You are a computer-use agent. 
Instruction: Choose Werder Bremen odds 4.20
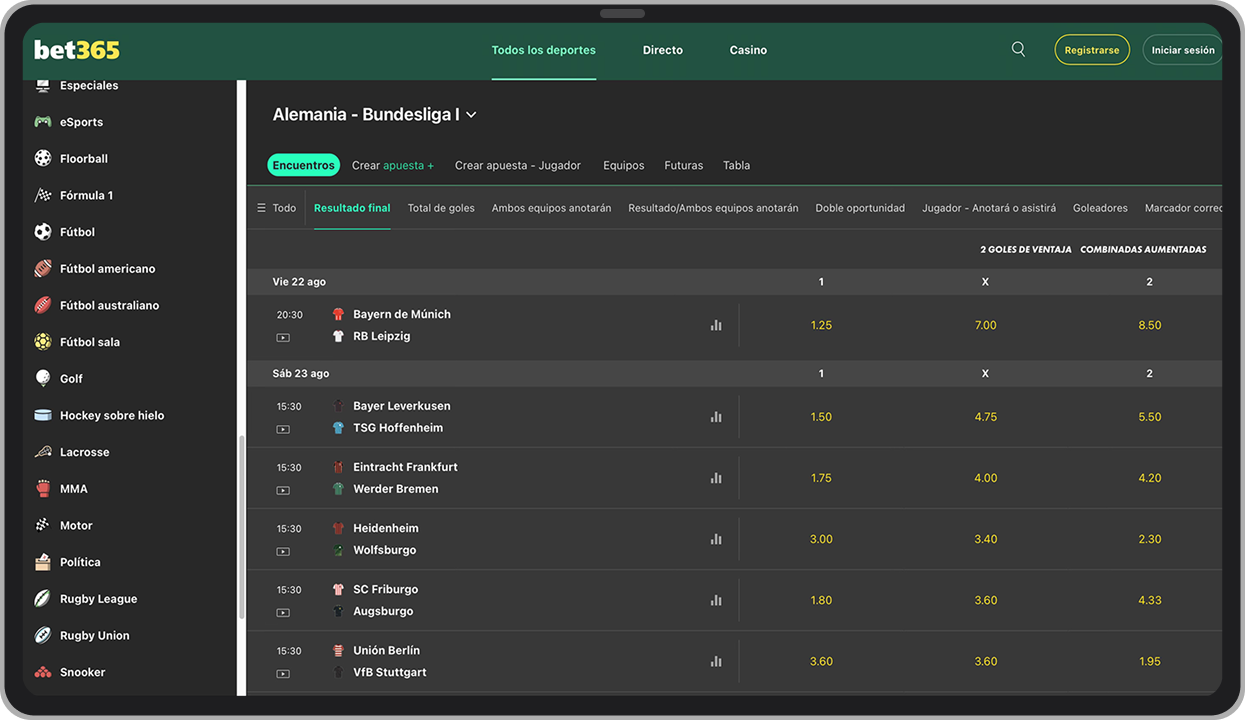click(1150, 478)
